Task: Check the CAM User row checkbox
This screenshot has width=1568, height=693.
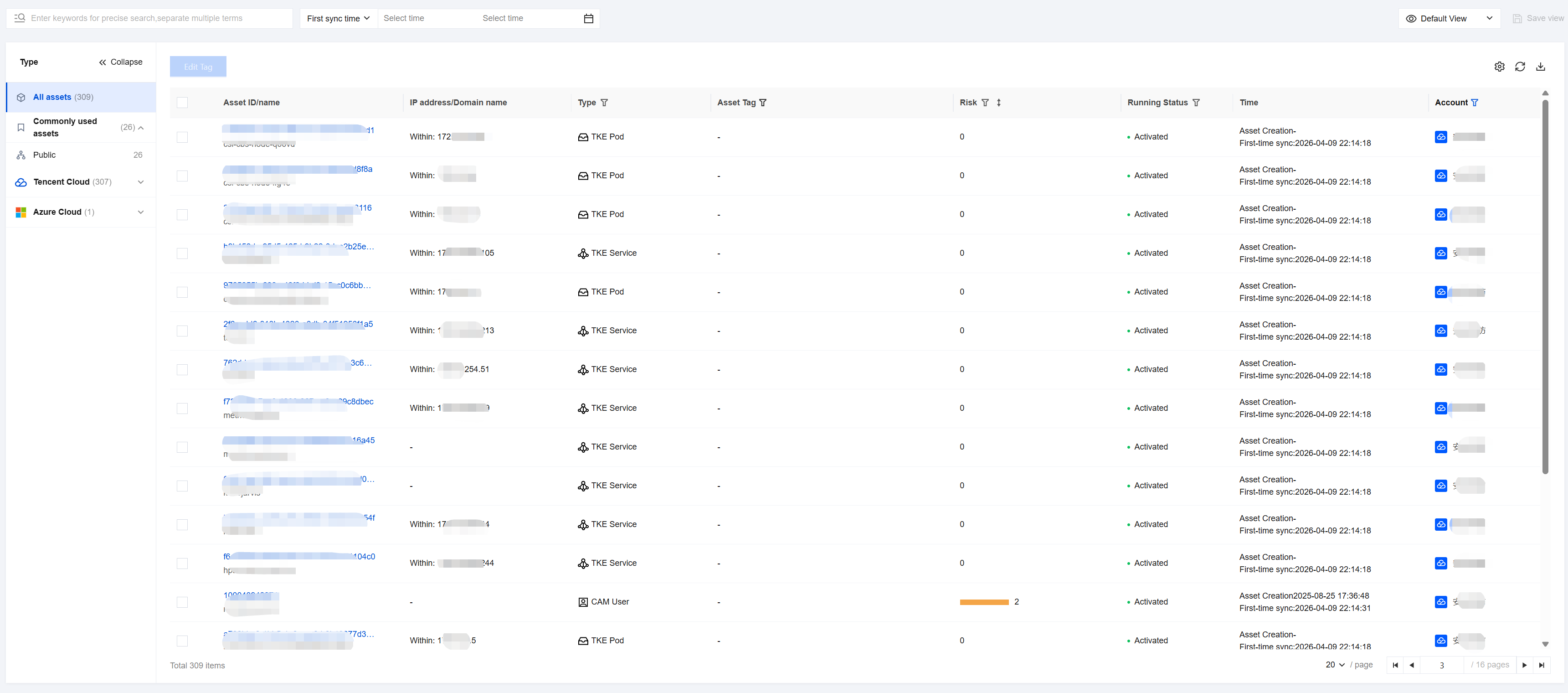Action: 182,602
